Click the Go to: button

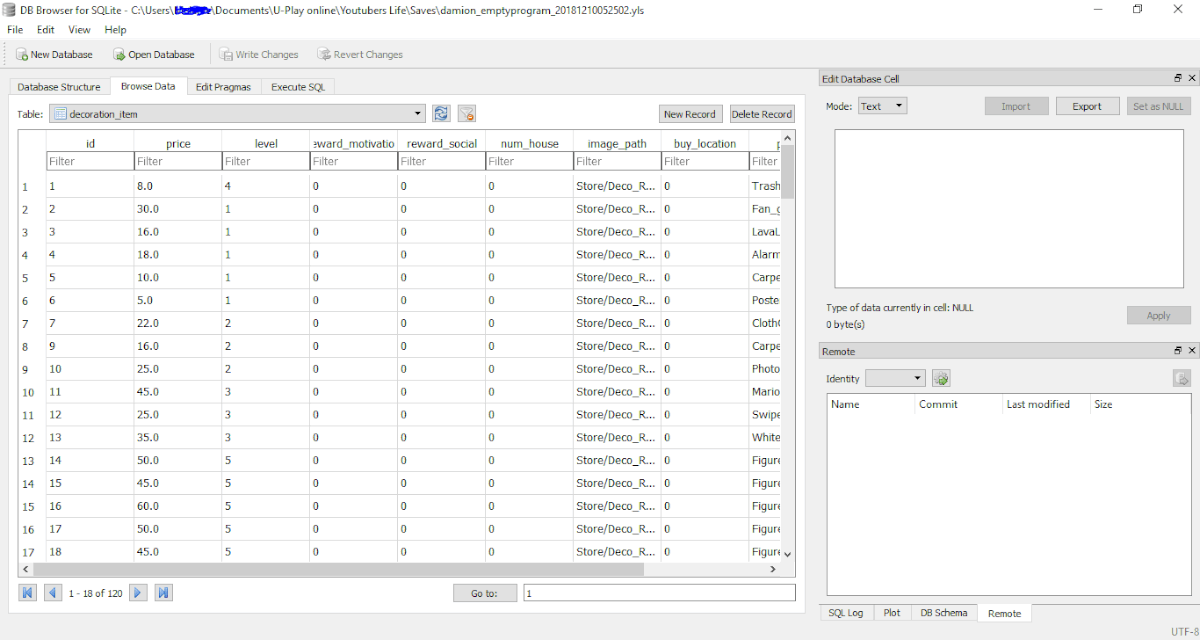484,593
